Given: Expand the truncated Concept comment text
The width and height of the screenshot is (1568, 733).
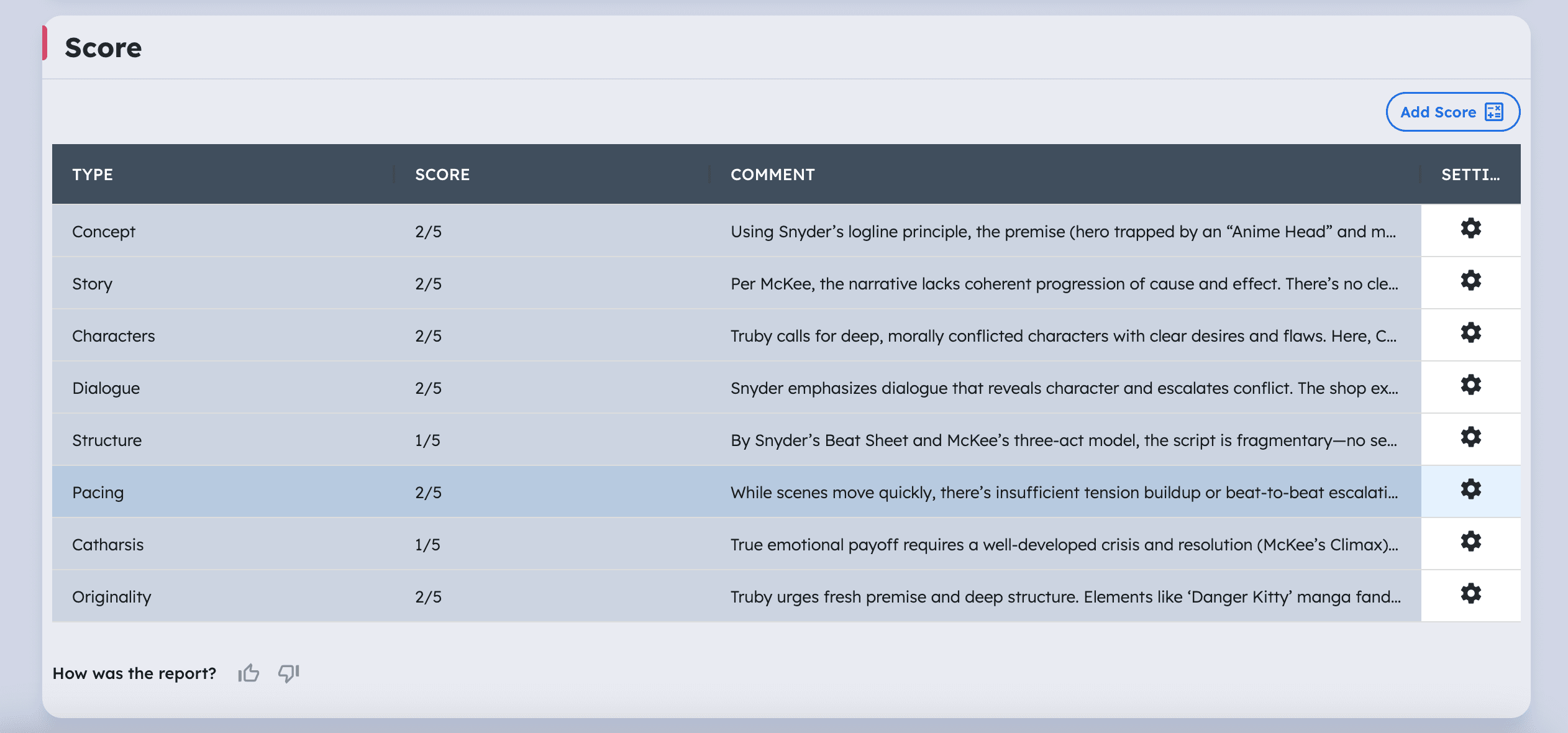Looking at the screenshot, I should click(x=1062, y=232).
